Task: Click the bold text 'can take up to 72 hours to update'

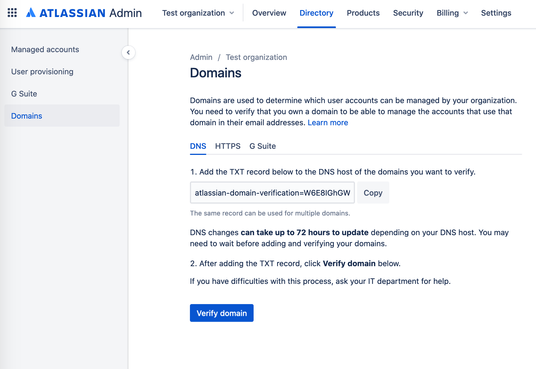Action: click(x=305, y=233)
